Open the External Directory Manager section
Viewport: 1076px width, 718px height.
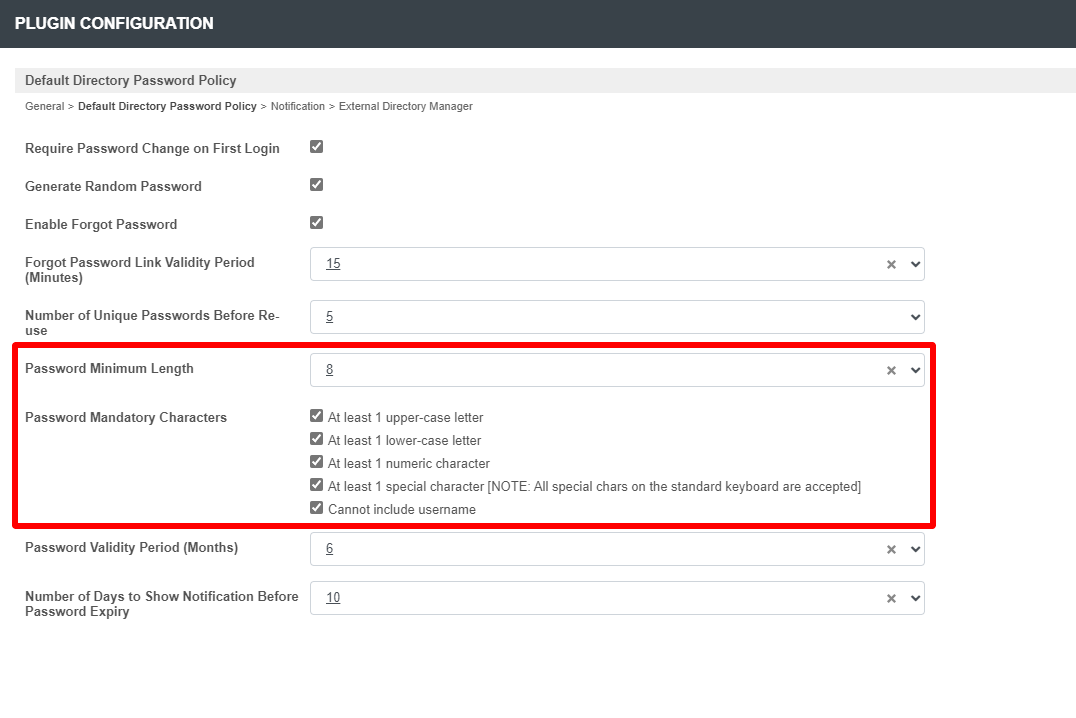405,106
